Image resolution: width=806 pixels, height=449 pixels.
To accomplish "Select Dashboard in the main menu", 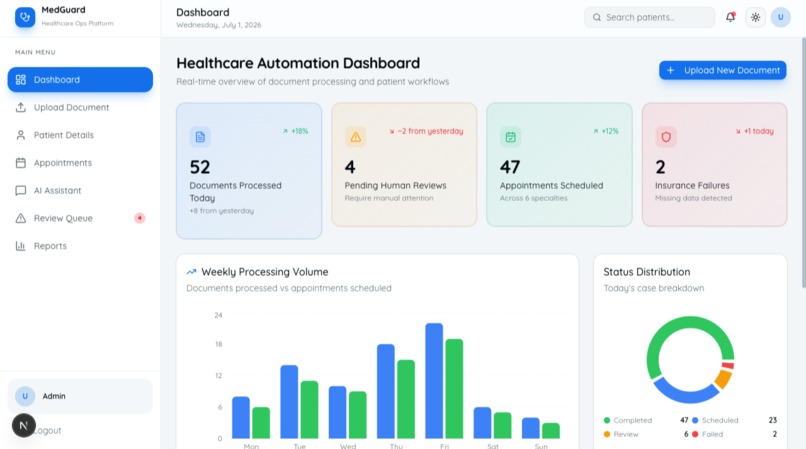I will pos(80,80).
